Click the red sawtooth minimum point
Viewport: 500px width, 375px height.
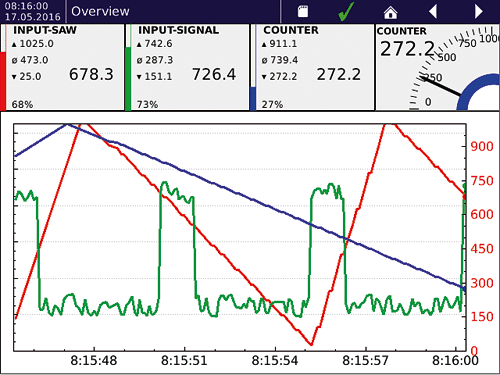(311, 344)
